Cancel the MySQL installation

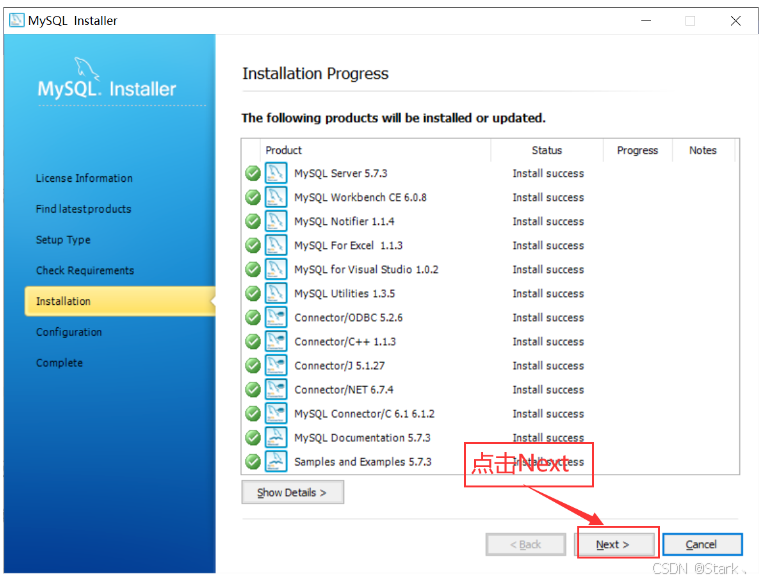click(x=702, y=545)
